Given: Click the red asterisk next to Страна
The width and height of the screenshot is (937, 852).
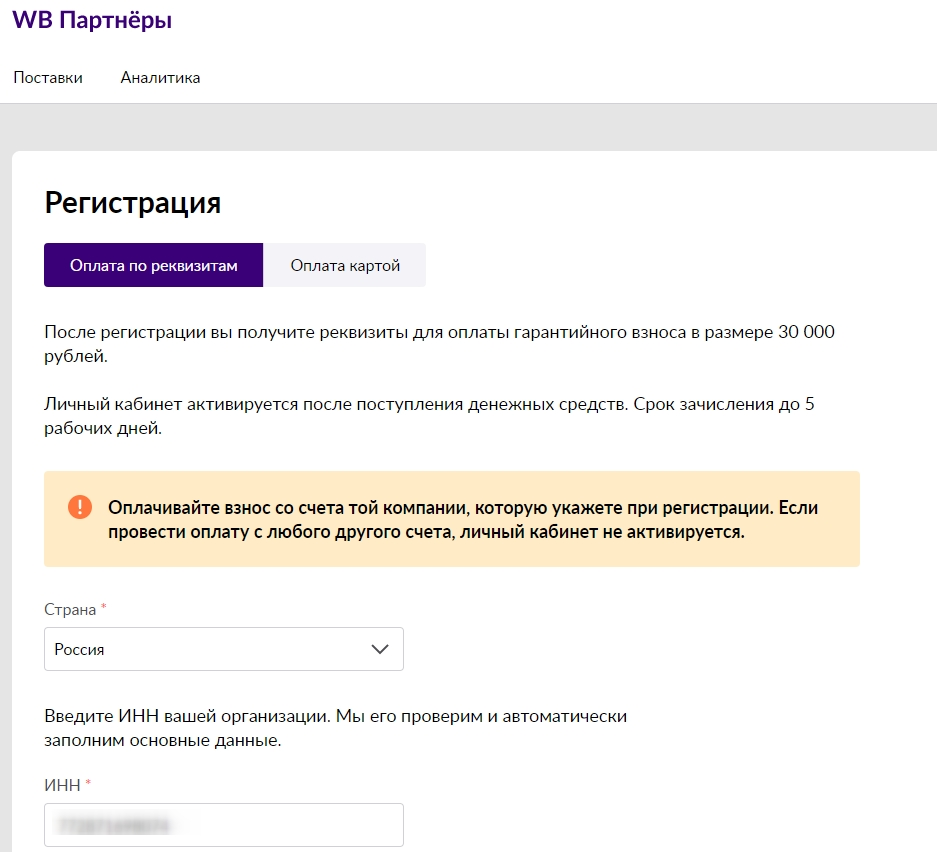Looking at the screenshot, I should [103, 606].
